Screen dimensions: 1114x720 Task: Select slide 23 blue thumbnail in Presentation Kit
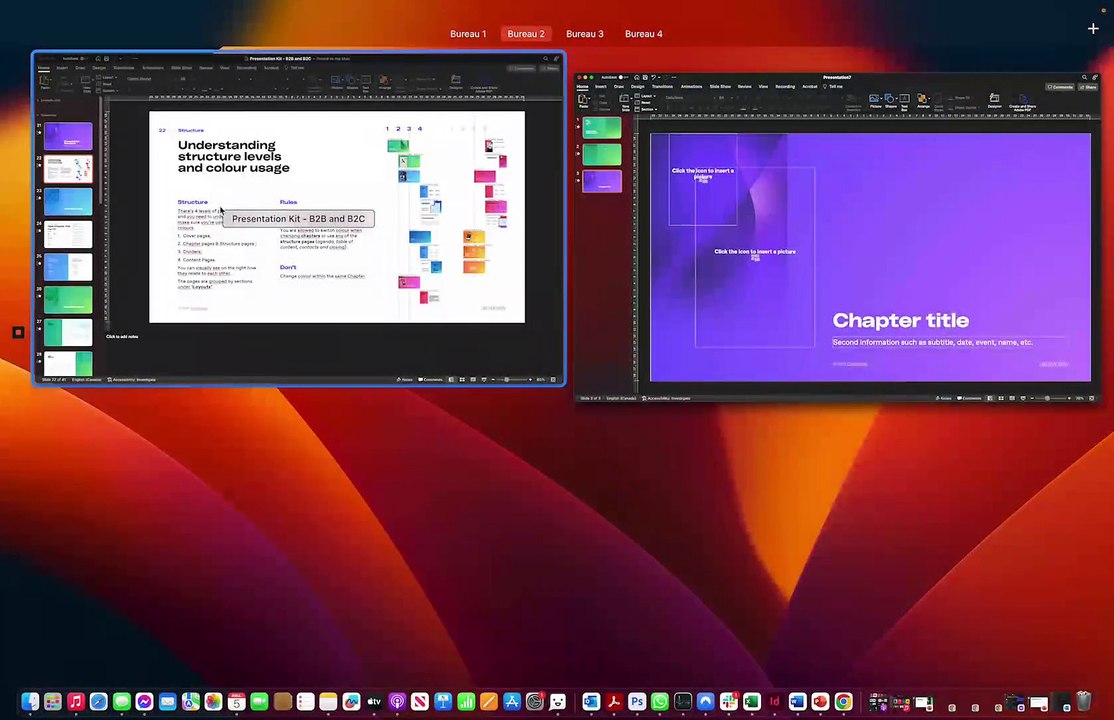pos(68,201)
